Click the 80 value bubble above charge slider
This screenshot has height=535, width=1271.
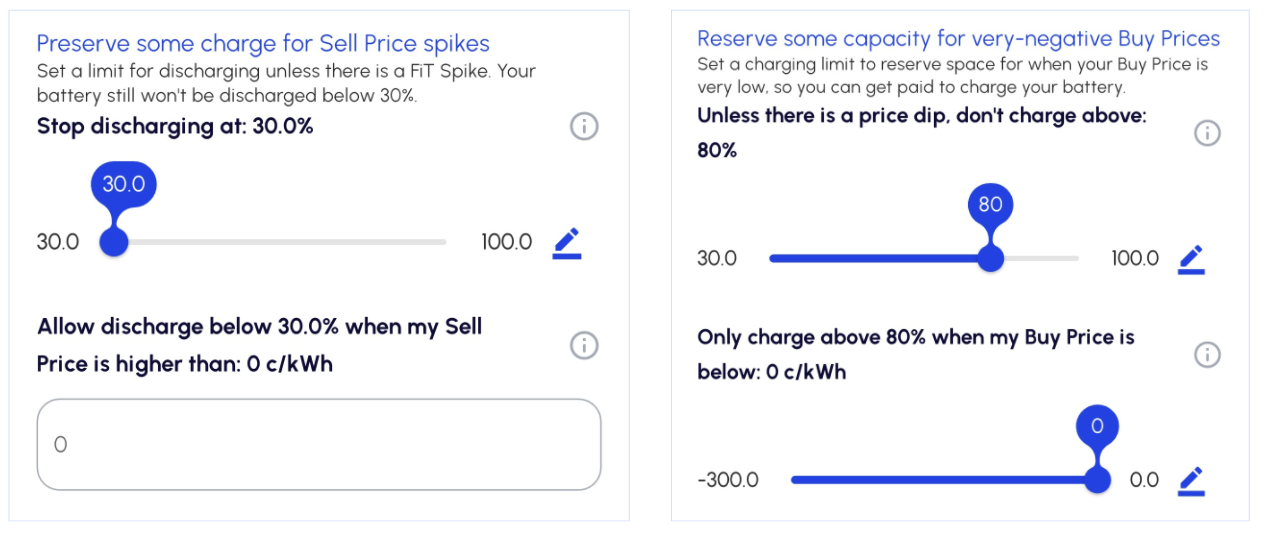[x=990, y=205]
